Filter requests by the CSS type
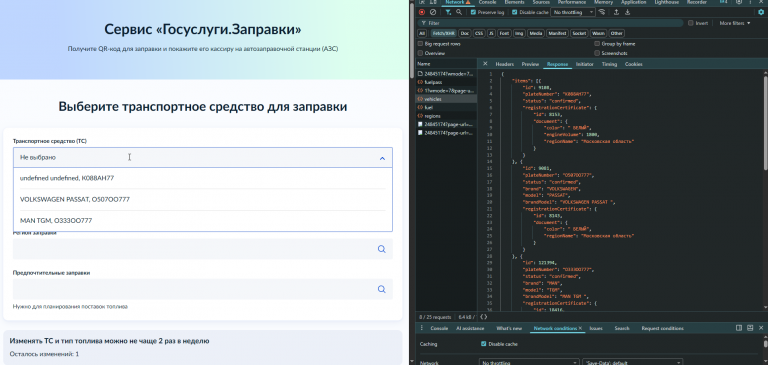 coord(479,33)
